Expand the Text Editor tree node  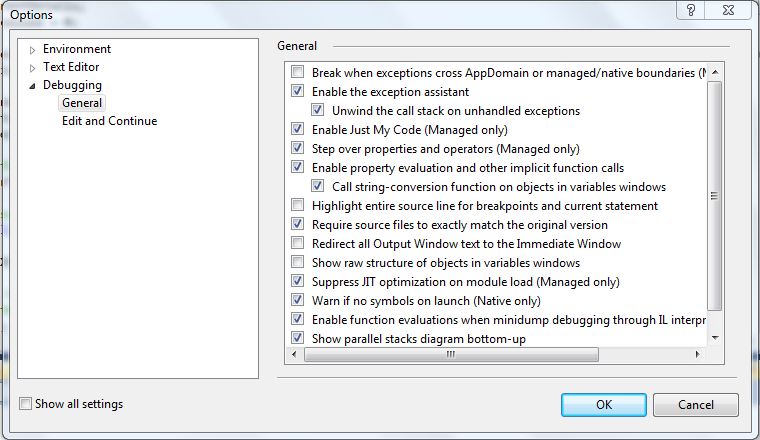coord(32,68)
